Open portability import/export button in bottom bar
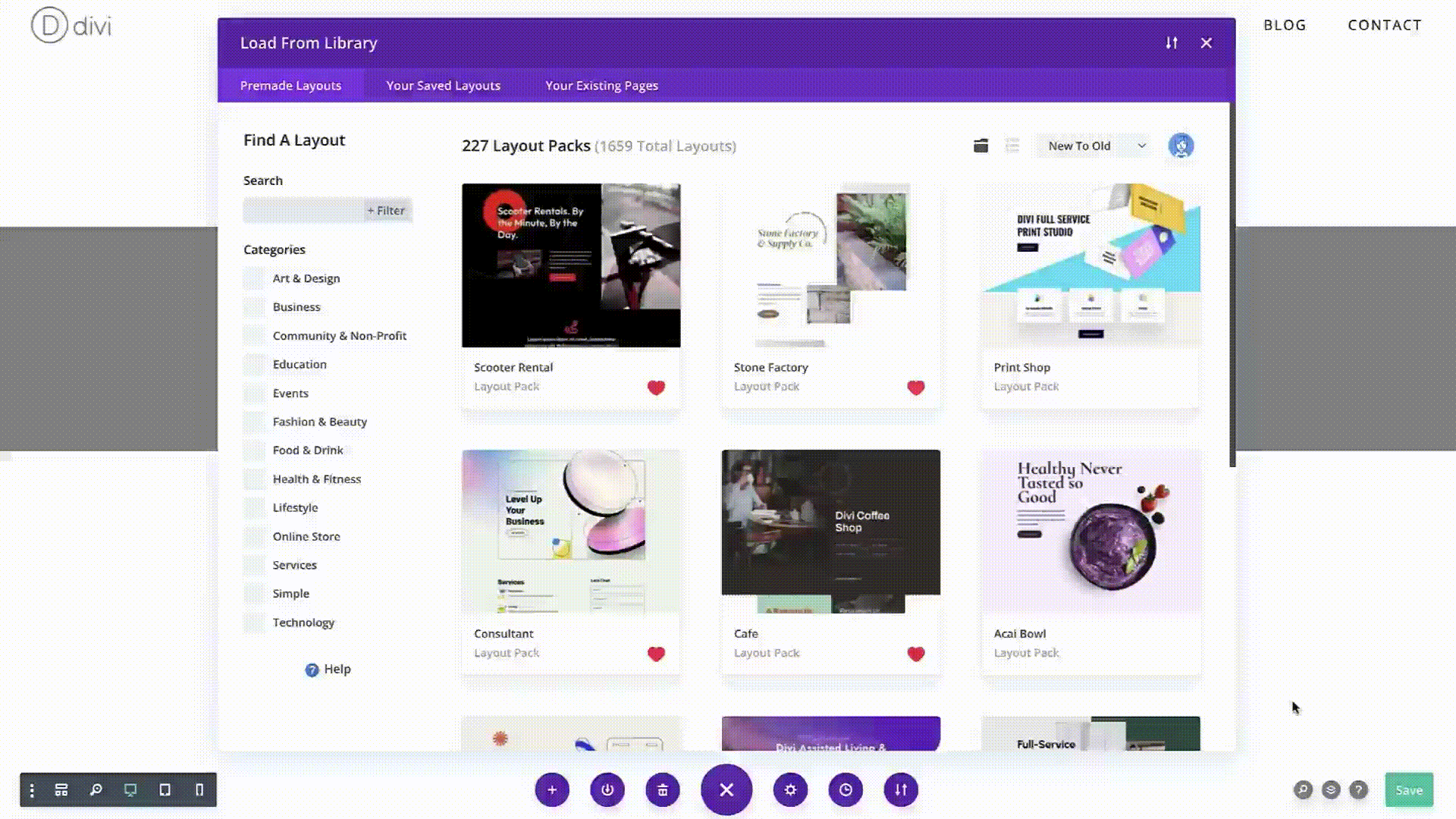 pyautogui.click(x=901, y=790)
